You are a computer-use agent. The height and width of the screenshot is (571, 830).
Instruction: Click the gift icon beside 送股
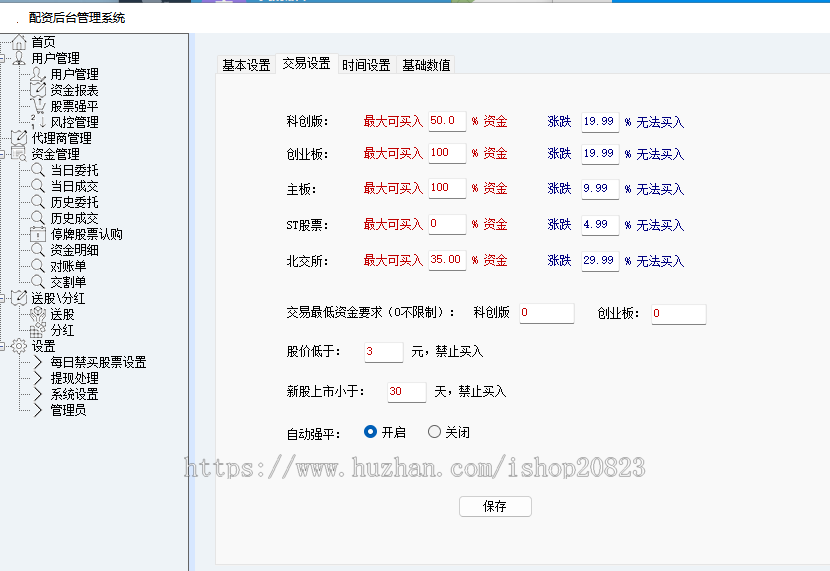tap(38, 314)
